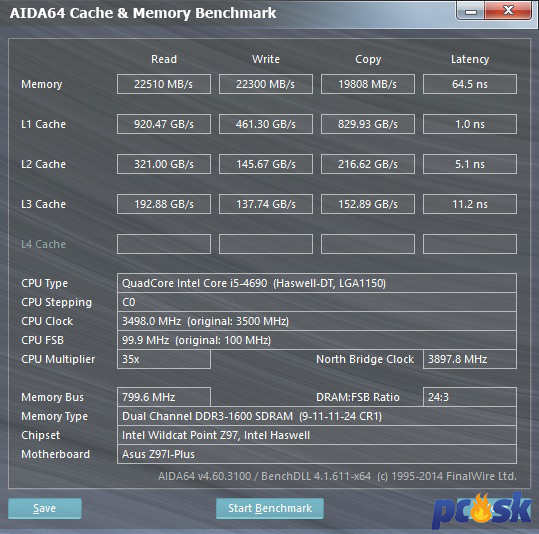
Task: Click the L1 Cache row label
Action: 43,124
